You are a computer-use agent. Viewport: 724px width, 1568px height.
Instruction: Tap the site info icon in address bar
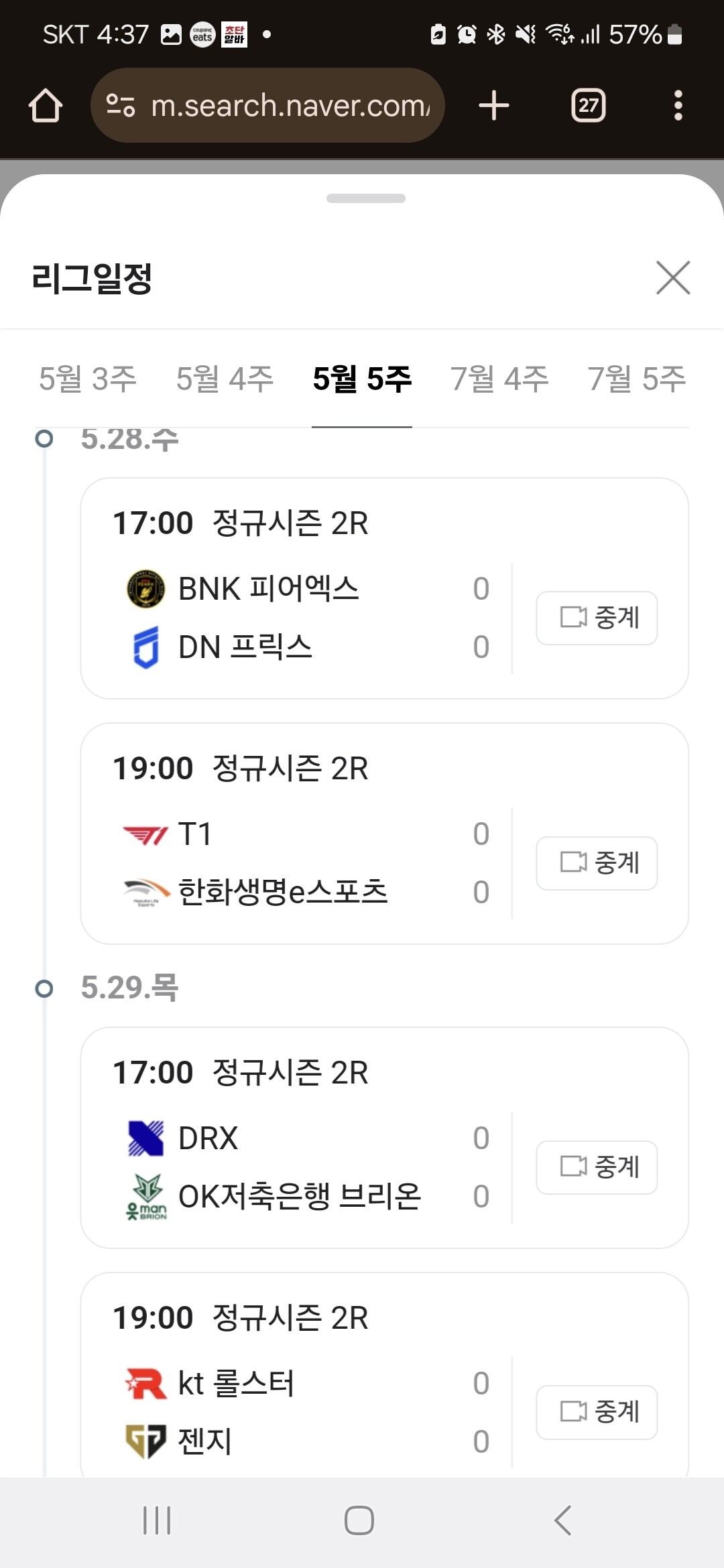pos(121,106)
